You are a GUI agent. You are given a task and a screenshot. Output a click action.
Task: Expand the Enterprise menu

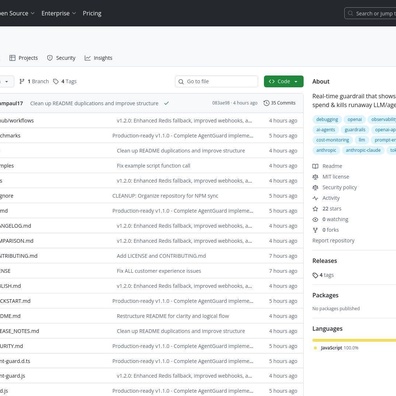click(x=59, y=13)
